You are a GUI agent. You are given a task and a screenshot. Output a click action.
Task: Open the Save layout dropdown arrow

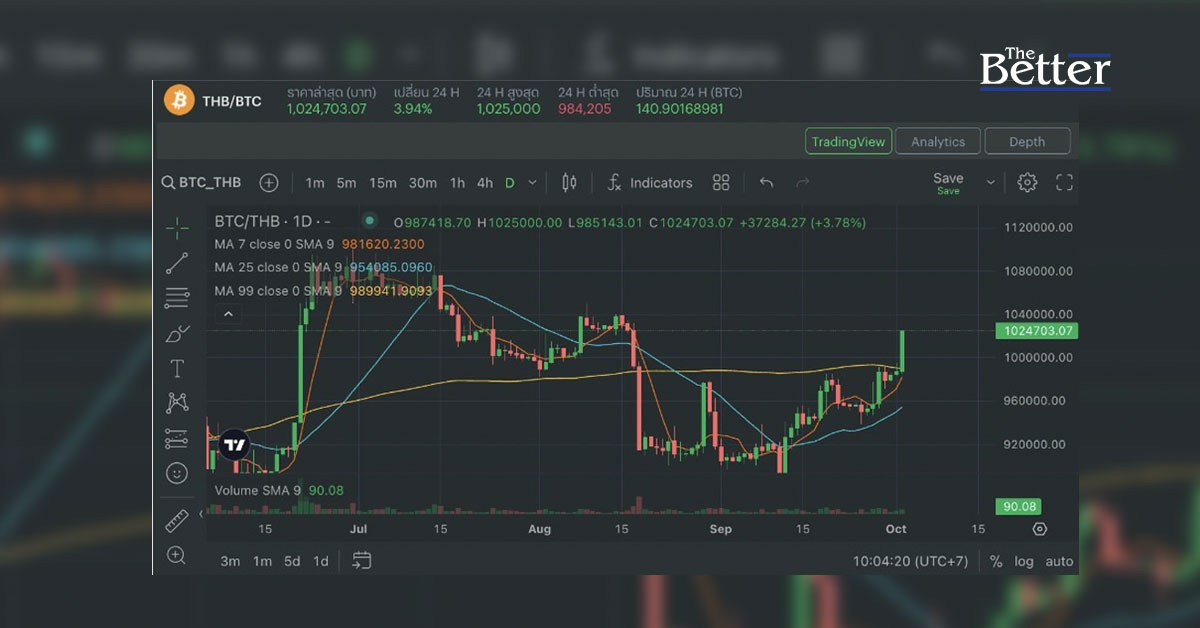click(x=991, y=183)
